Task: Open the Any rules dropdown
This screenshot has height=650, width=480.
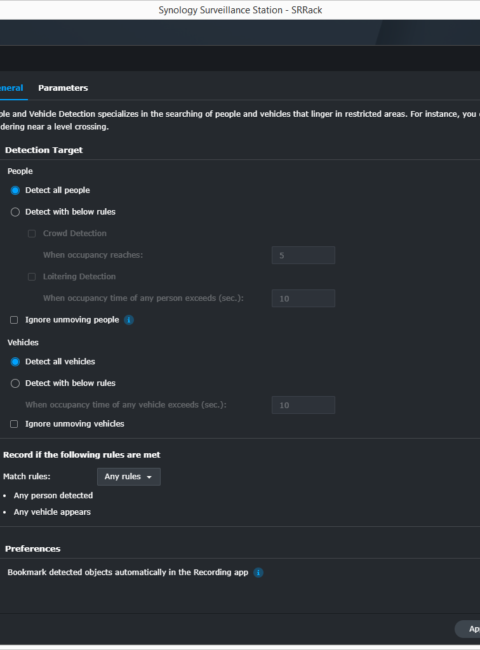Action: click(x=128, y=477)
